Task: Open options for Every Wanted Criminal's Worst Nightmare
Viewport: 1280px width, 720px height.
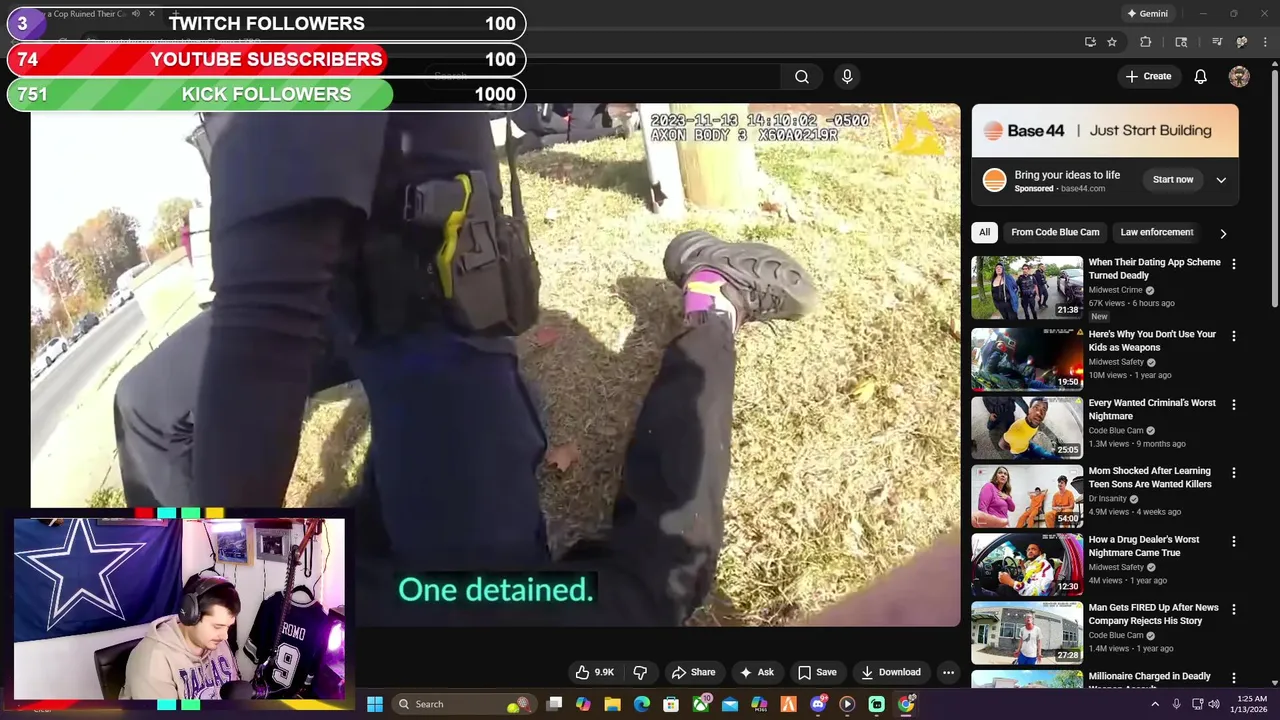Action: [1233, 405]
